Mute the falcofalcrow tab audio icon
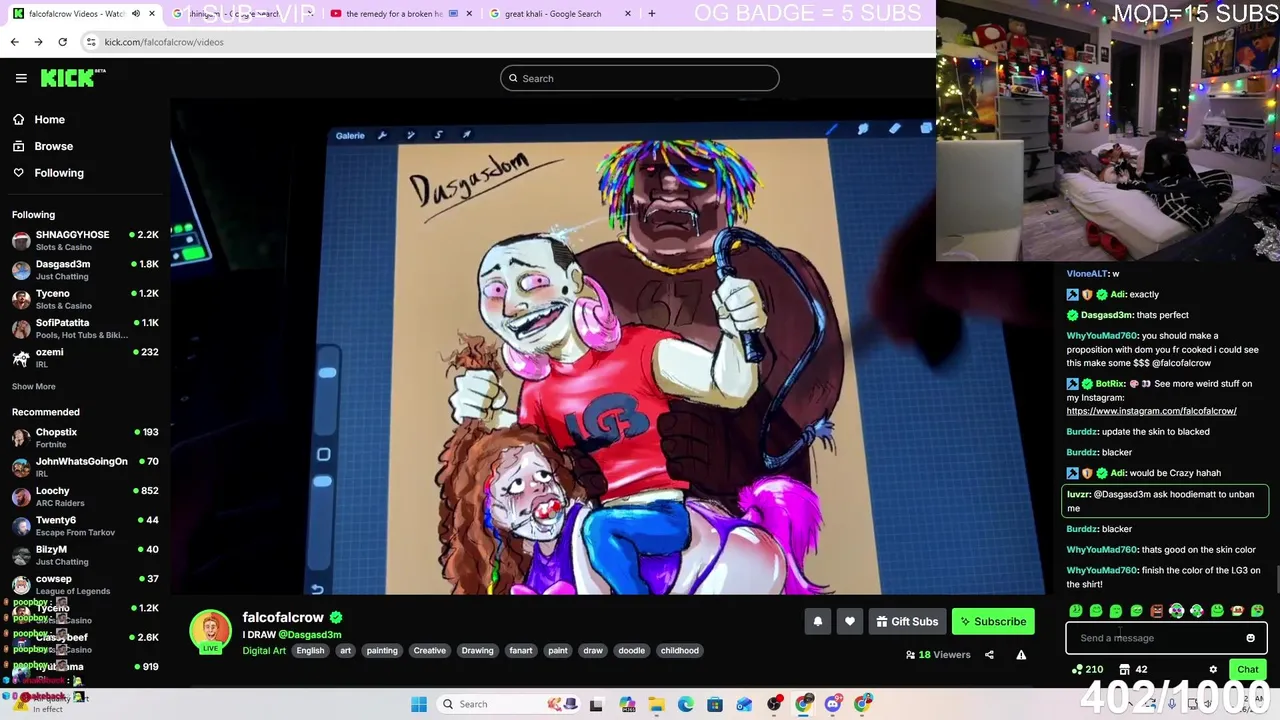Image resolution: width=1280 pixels, height=720 pixels. click(x=136, y=14)
